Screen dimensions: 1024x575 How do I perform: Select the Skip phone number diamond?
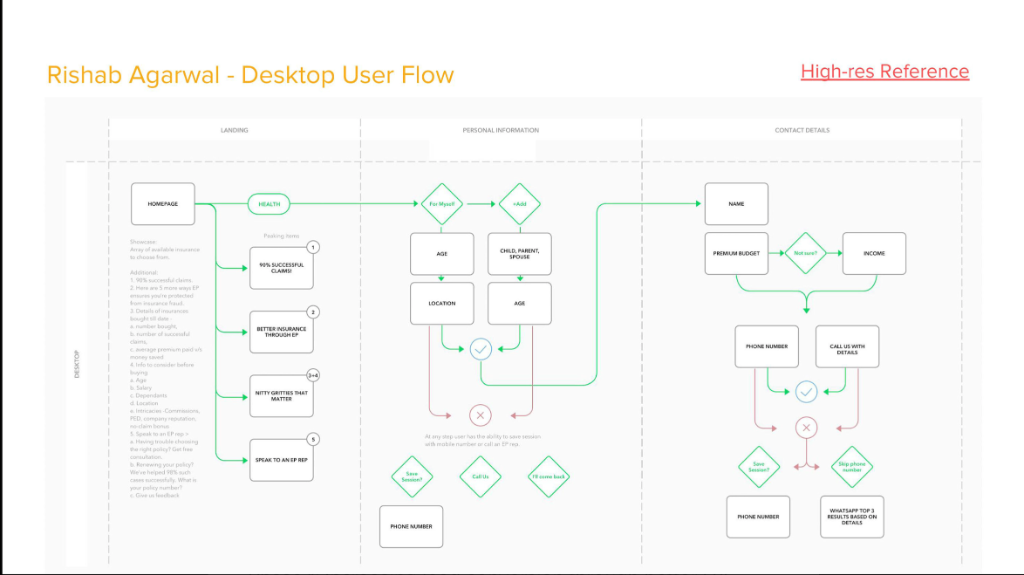point(852,467)
